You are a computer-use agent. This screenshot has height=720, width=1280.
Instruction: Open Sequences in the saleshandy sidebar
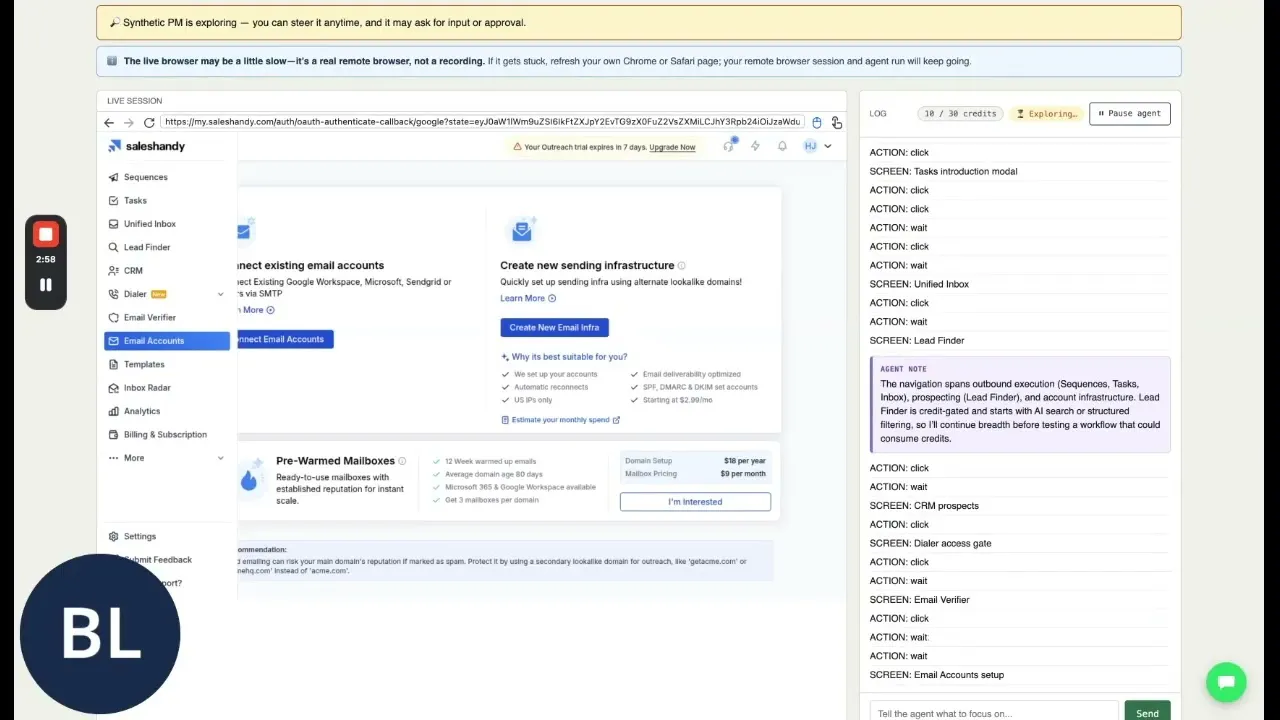(x=145, y=177)
